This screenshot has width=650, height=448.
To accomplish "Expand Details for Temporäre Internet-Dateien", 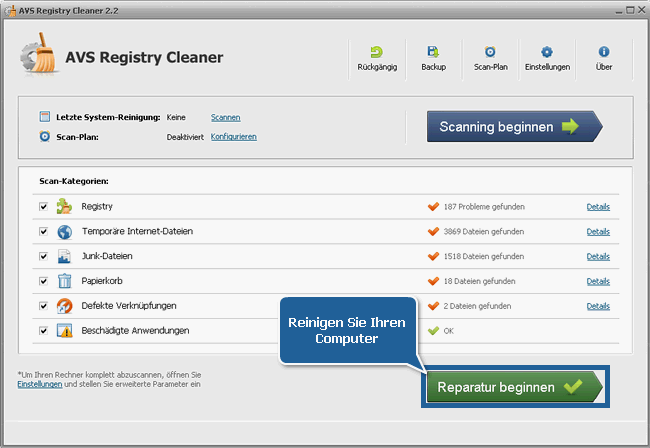I will click(598, 232).
